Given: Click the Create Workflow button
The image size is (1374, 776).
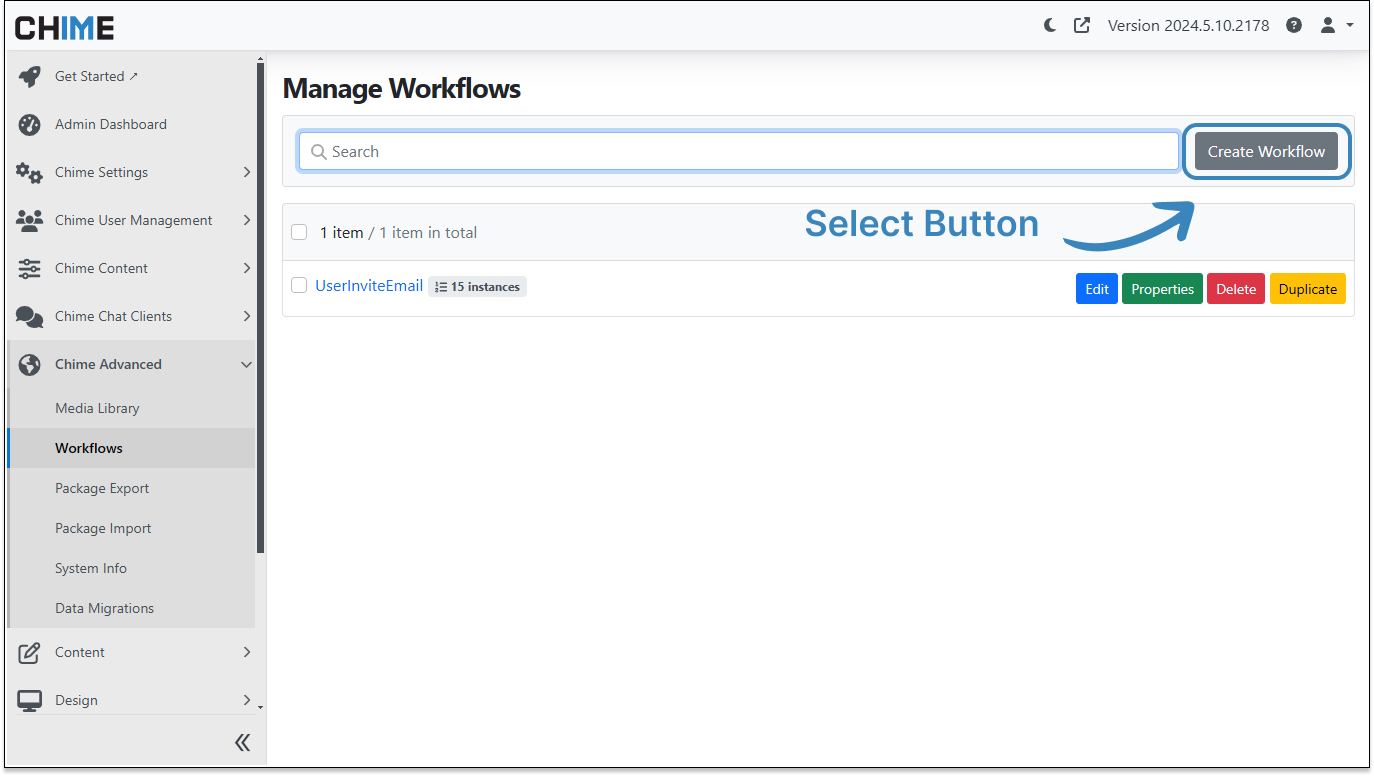Looking at the screenshot, I should pos(1266,152).
